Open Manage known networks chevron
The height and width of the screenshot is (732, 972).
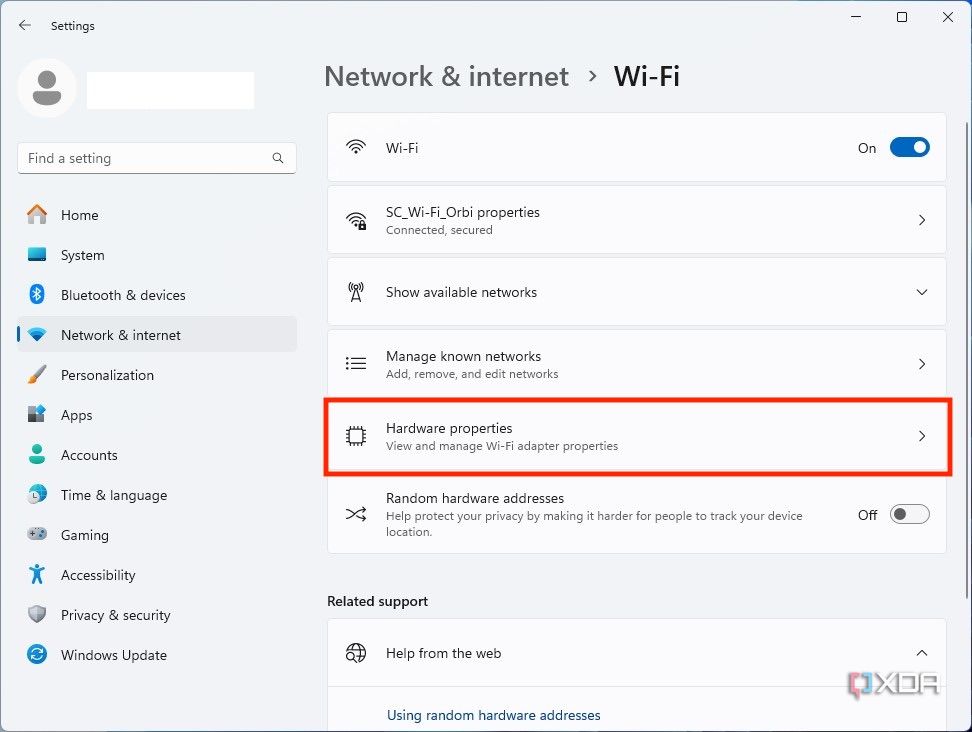pos(922,364)
